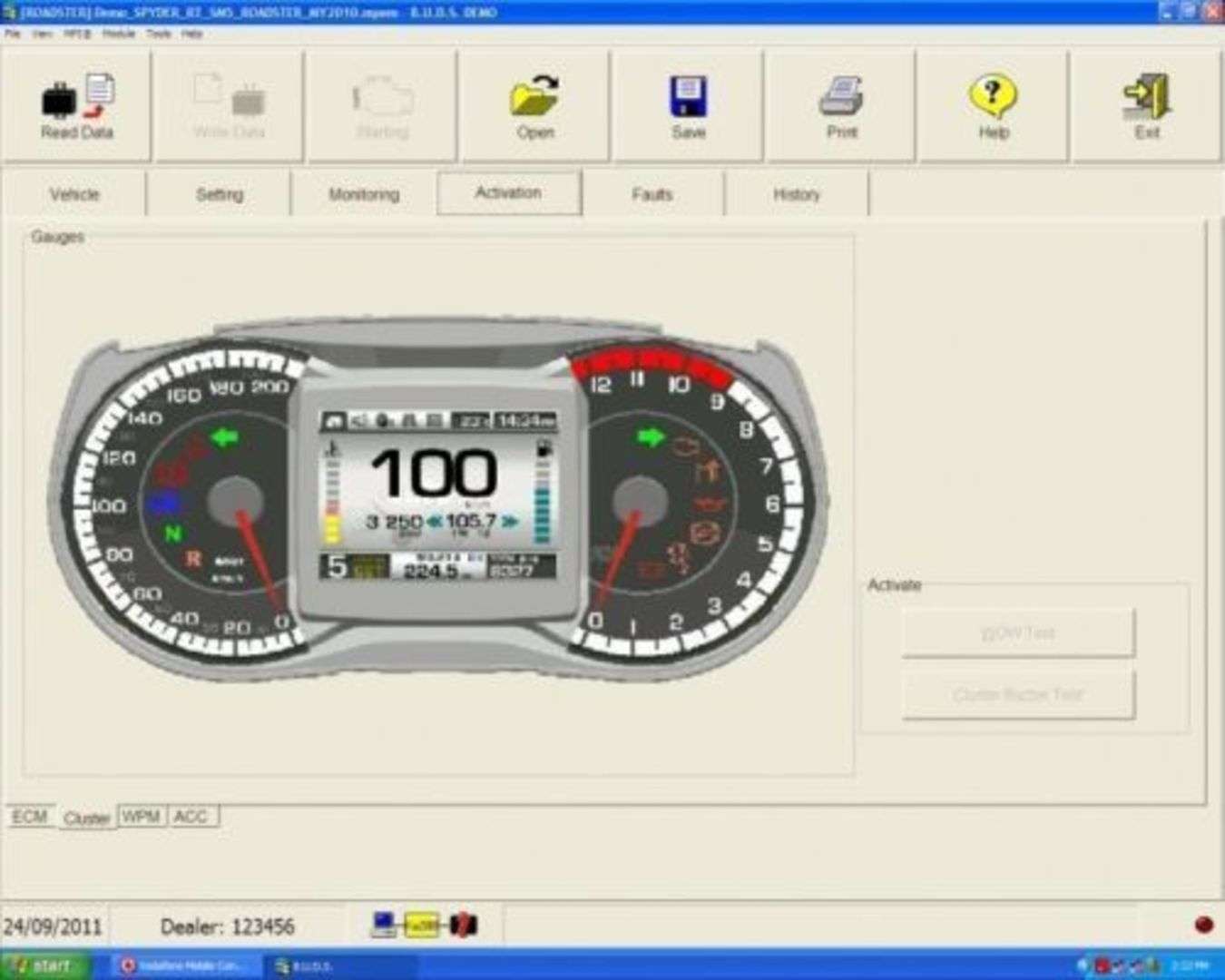Select the Faults tab
Image resolution: width=1225 pixels, height=980 pixels.
652,194
